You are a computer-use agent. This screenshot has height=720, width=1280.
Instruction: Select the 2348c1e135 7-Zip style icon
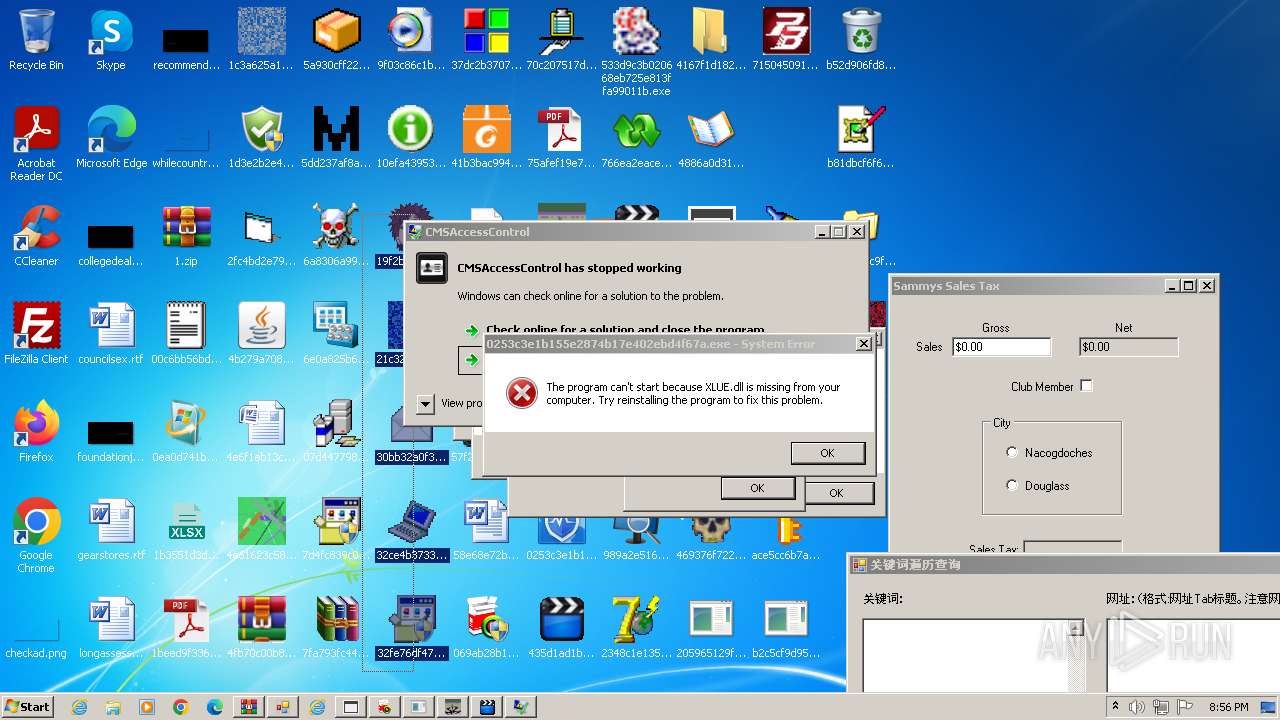pos(636,627)
